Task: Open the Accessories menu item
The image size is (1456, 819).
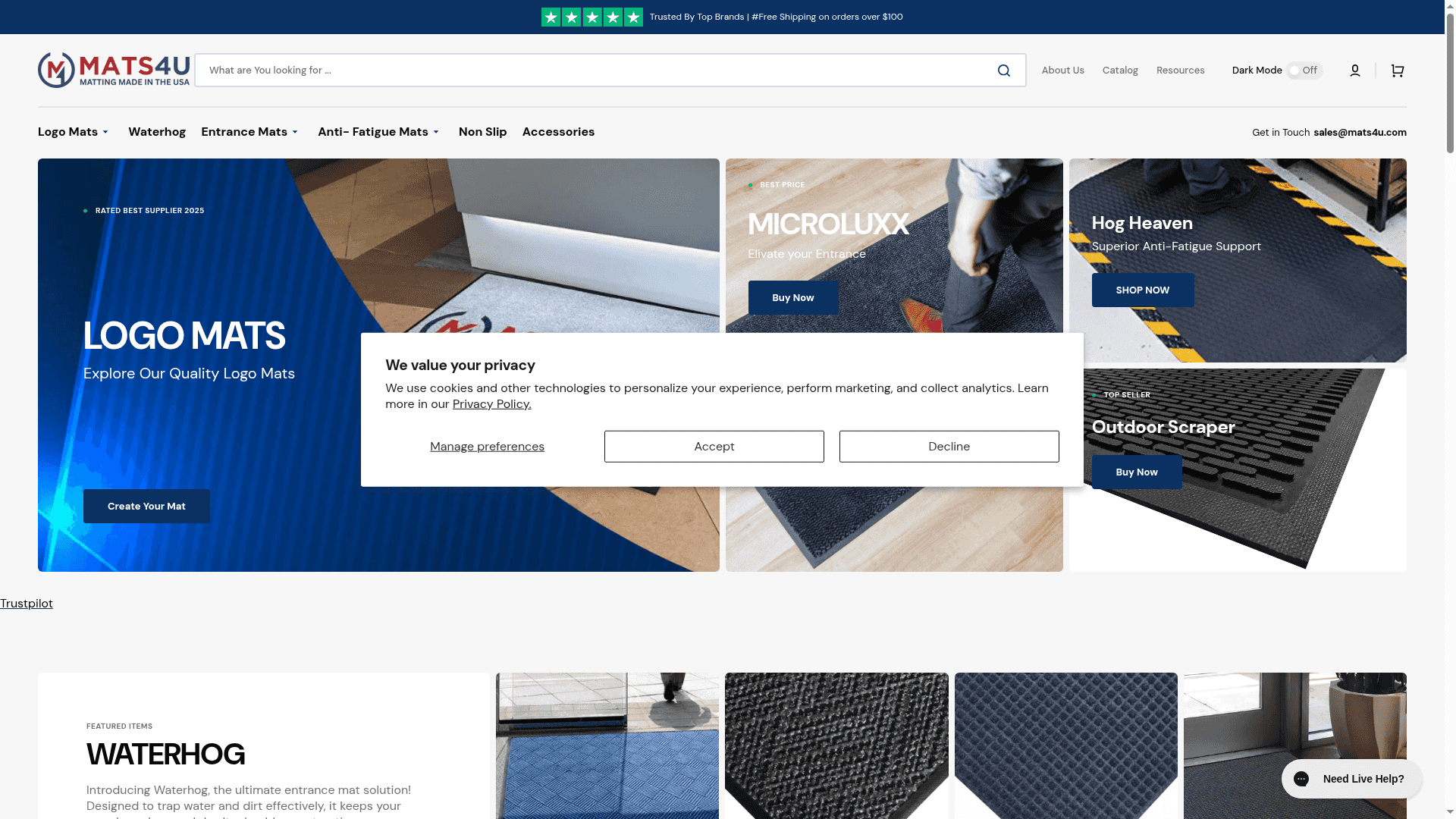Action: [x=558, y=132]
